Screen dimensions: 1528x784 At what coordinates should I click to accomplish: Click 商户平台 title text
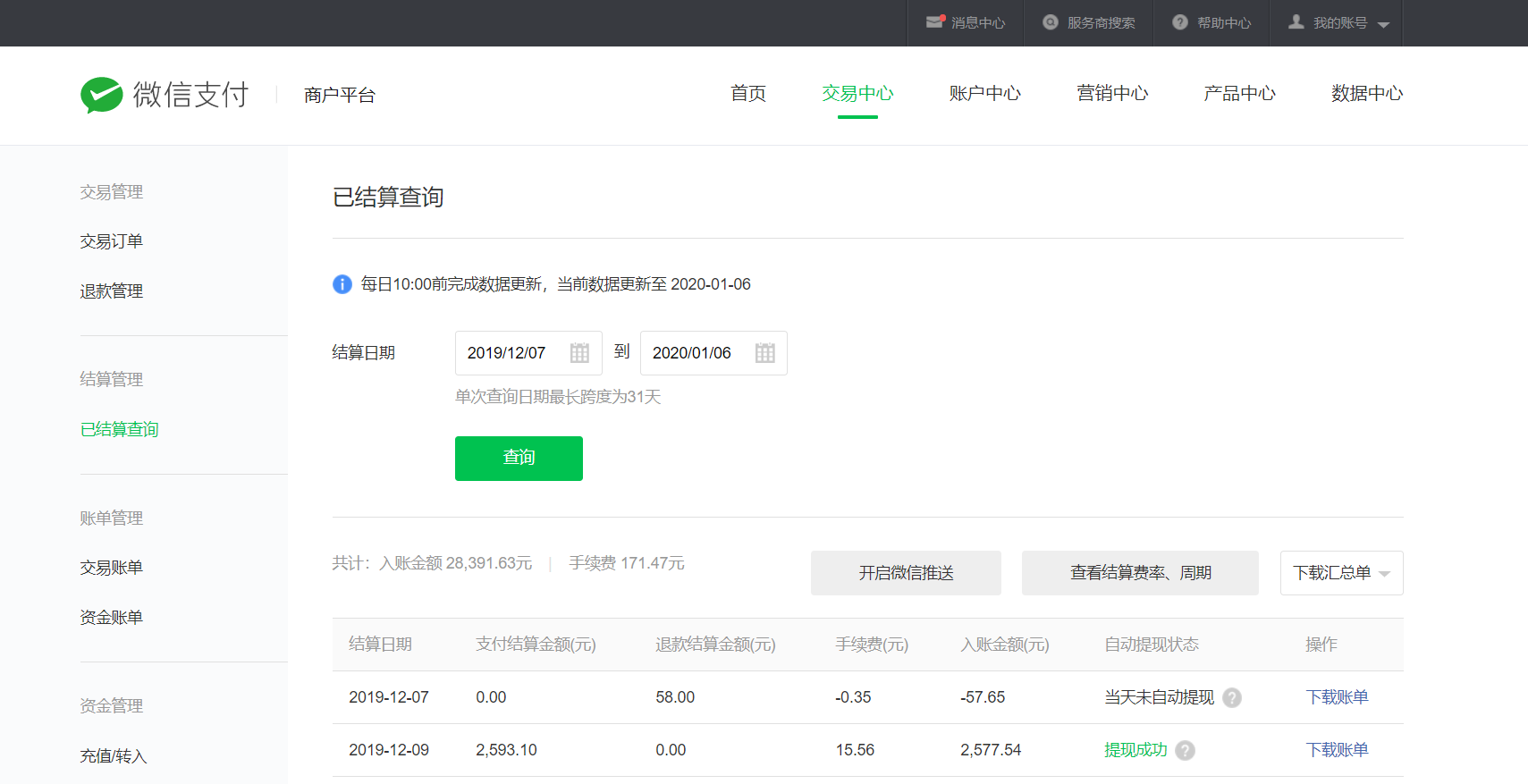click(x=340, y=95)
